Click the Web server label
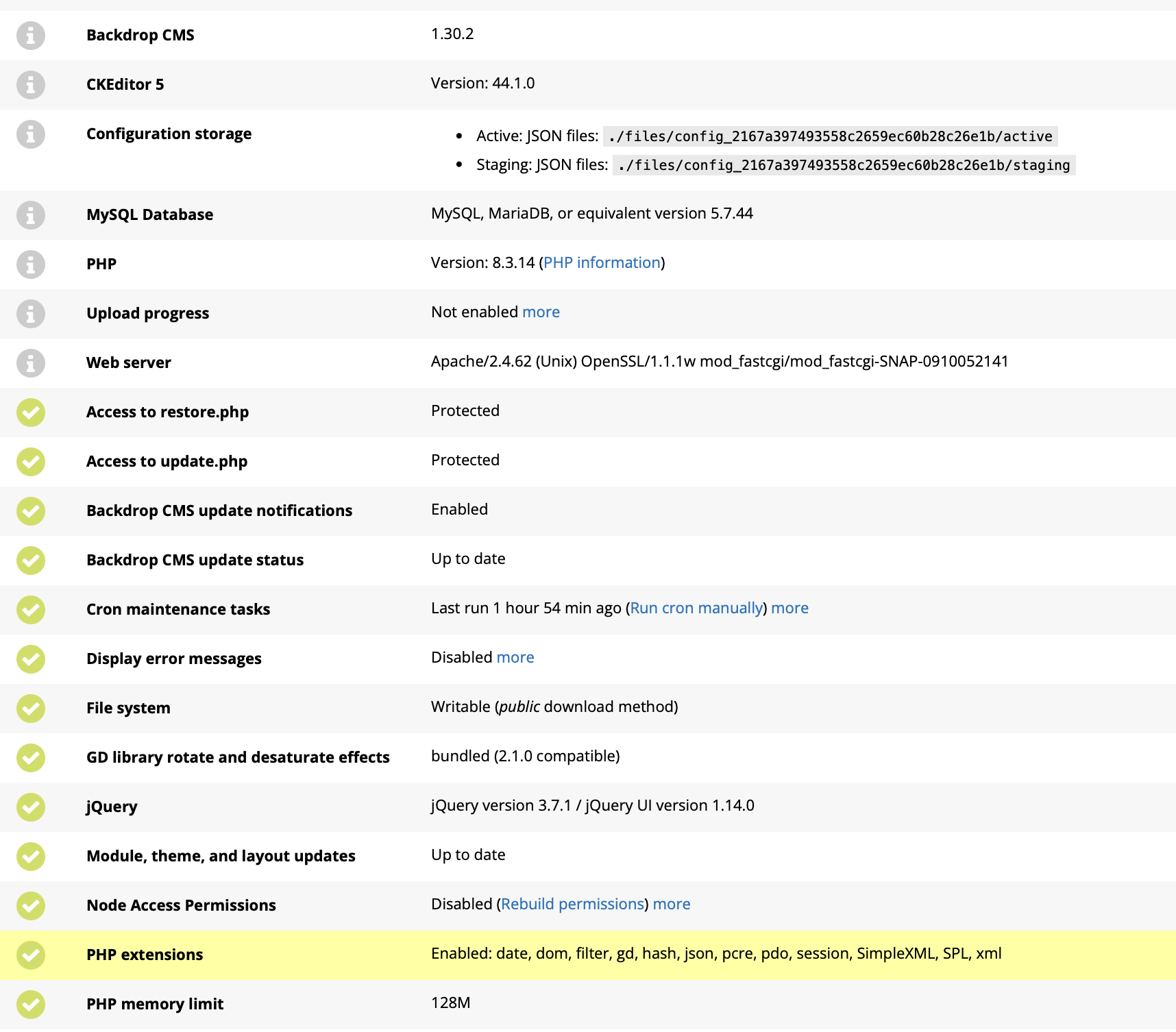Image resolution: width=1176 pixels, height=1032 pixels. pos(129,363)
